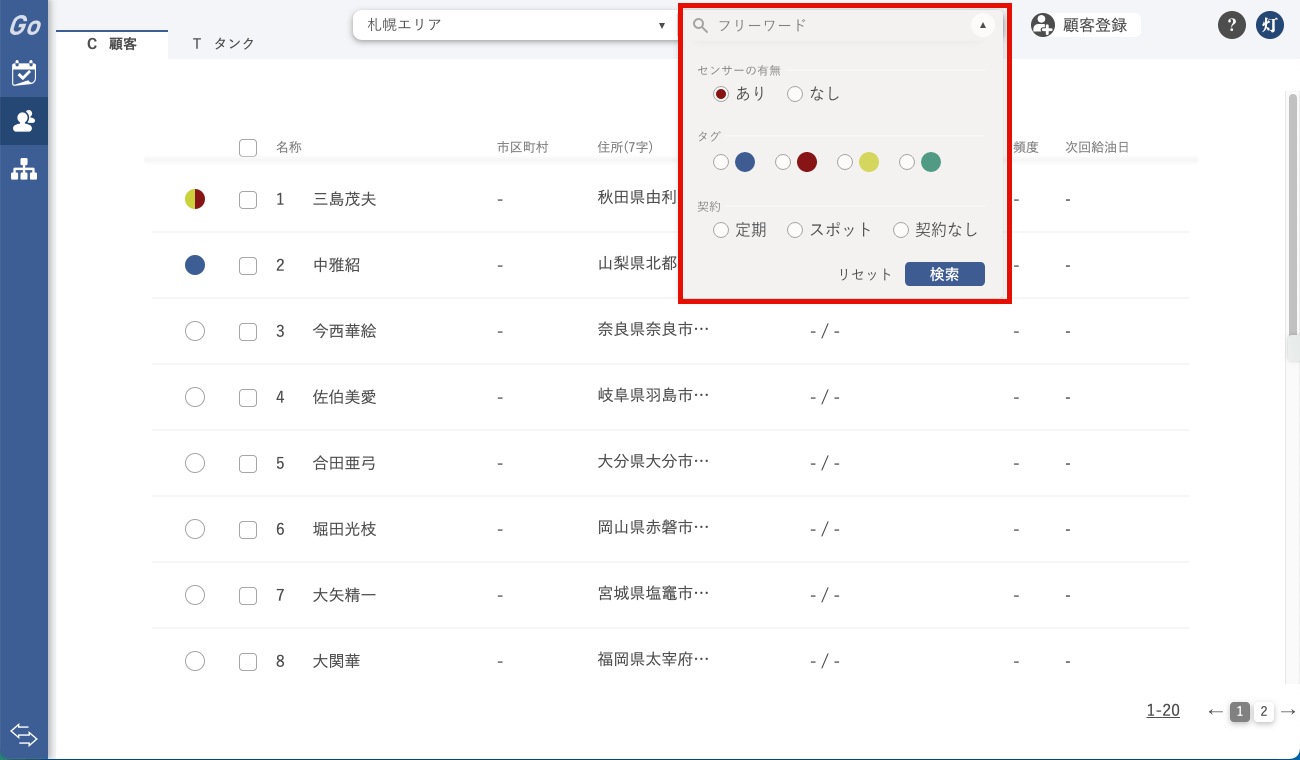Tick the checkbox for 合田亜弓
The height and width of the screenshot is (760, 1300).
(x=248, y=464)
